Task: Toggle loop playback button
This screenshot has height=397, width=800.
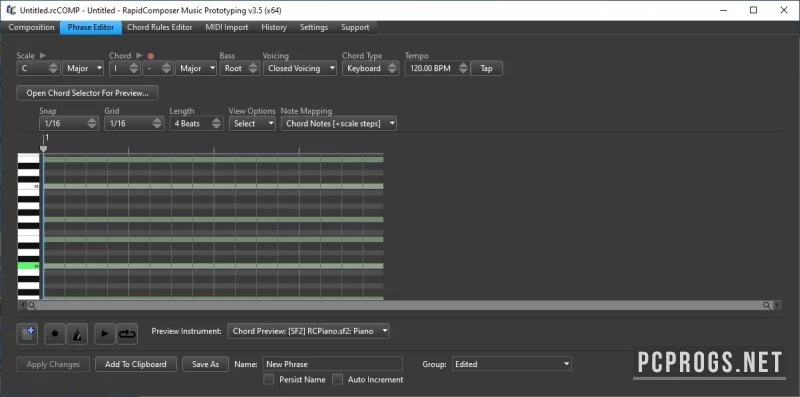Action: click(x=127, y=334)
